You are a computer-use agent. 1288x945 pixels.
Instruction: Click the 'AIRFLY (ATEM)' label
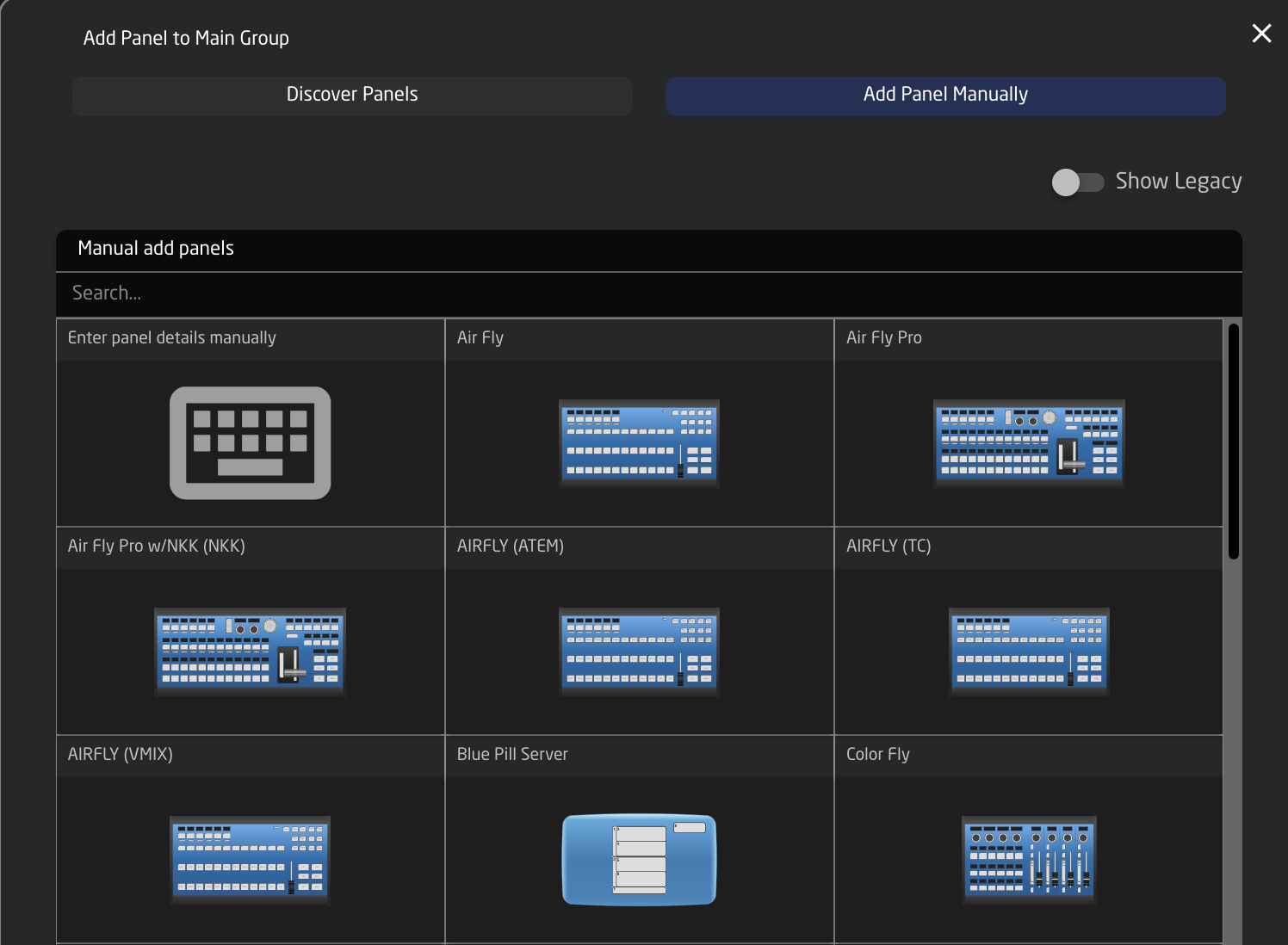pyautogui.click(x=511, y=547)
